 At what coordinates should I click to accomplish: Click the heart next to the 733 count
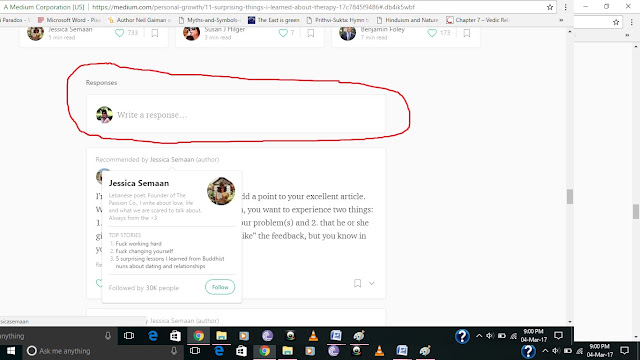click(x=119, y=33)
